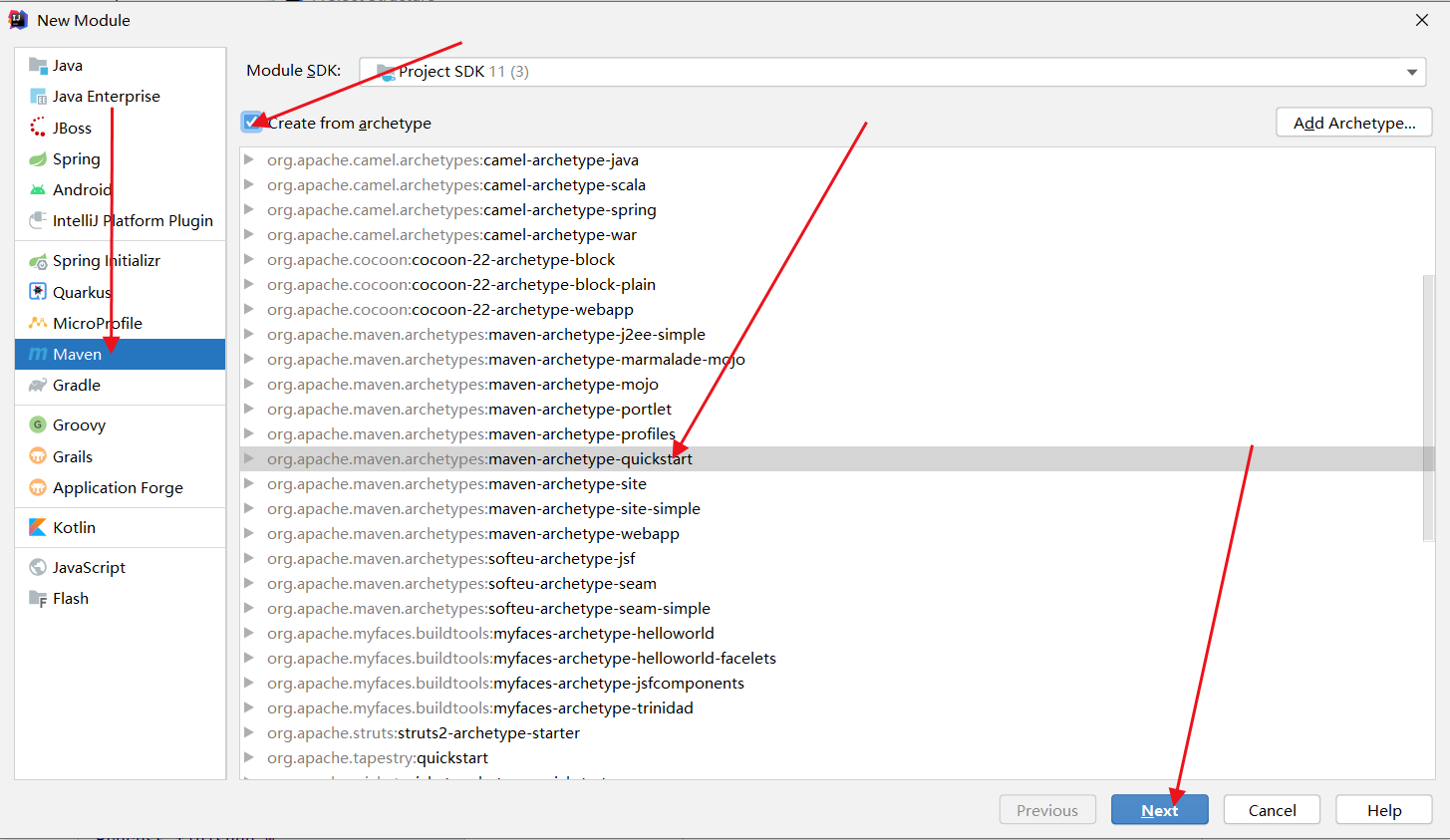Click the IntelliJ Platform Plugin icon
Viewport: 1450px width, 840px height.
(38, 220)
